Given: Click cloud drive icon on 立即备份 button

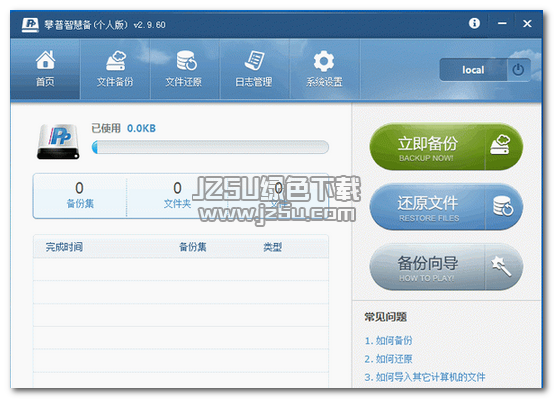Looking at the screenshot, I should click(x=500, y=145).
